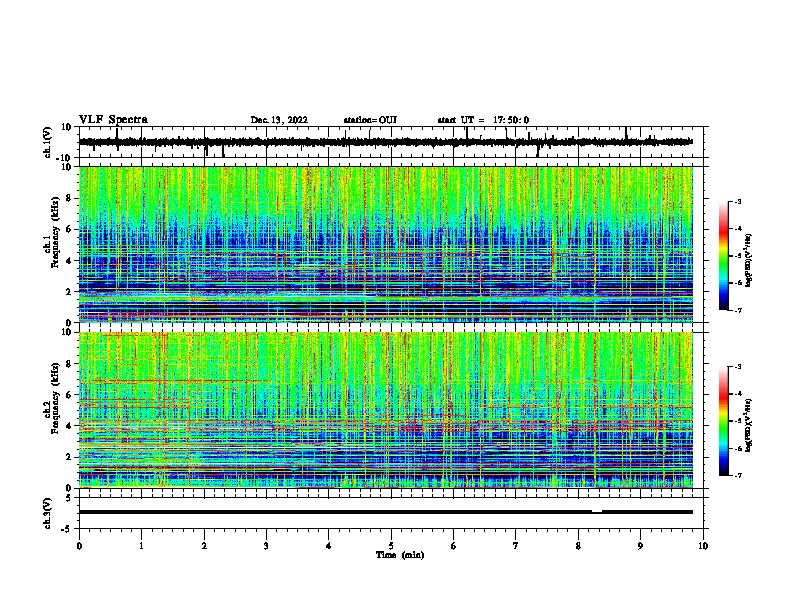
Task: Click the "2" kHz tick on ch.2 frequency axis
Action: click(x=69, y=457)
